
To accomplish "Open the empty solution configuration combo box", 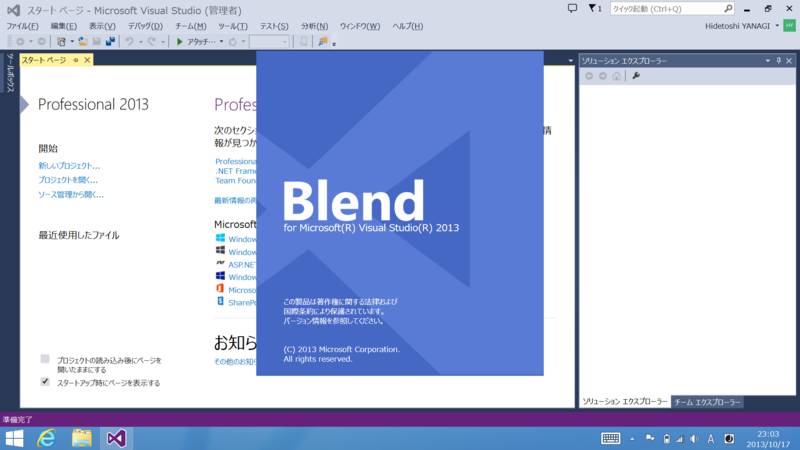I will pos(269,42).
